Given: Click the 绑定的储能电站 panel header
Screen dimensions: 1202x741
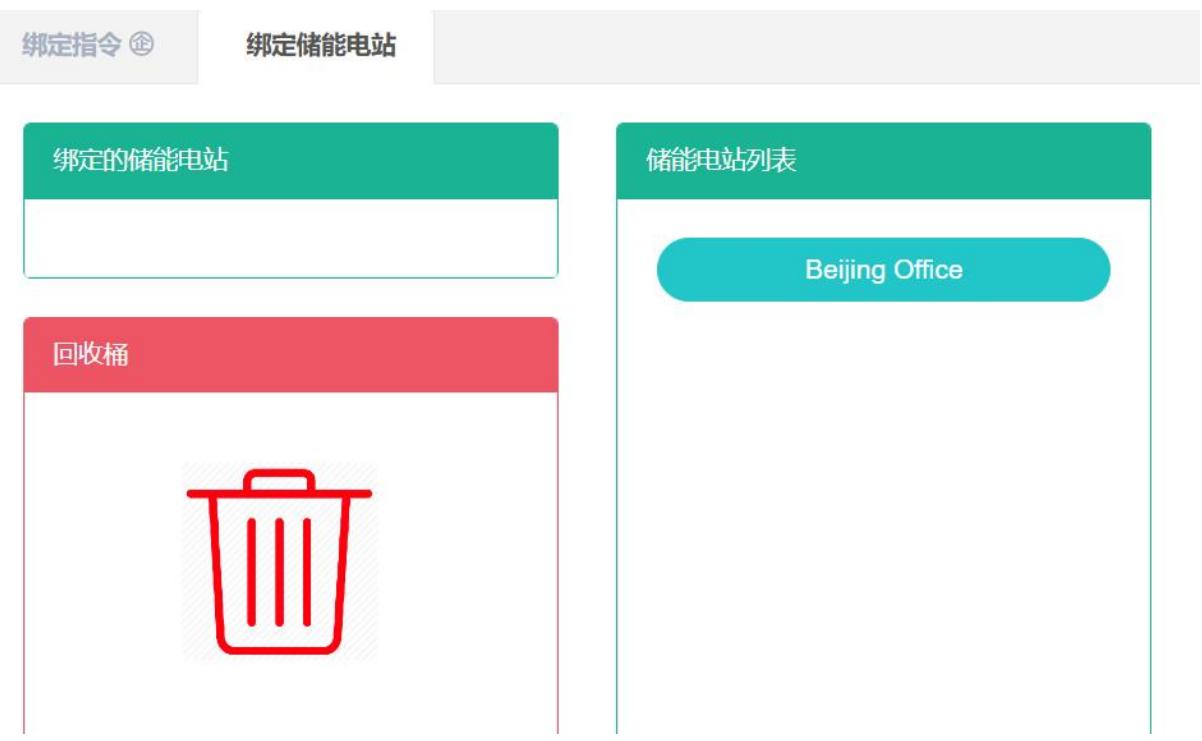Looking at the screenshot, I should 290,161.
